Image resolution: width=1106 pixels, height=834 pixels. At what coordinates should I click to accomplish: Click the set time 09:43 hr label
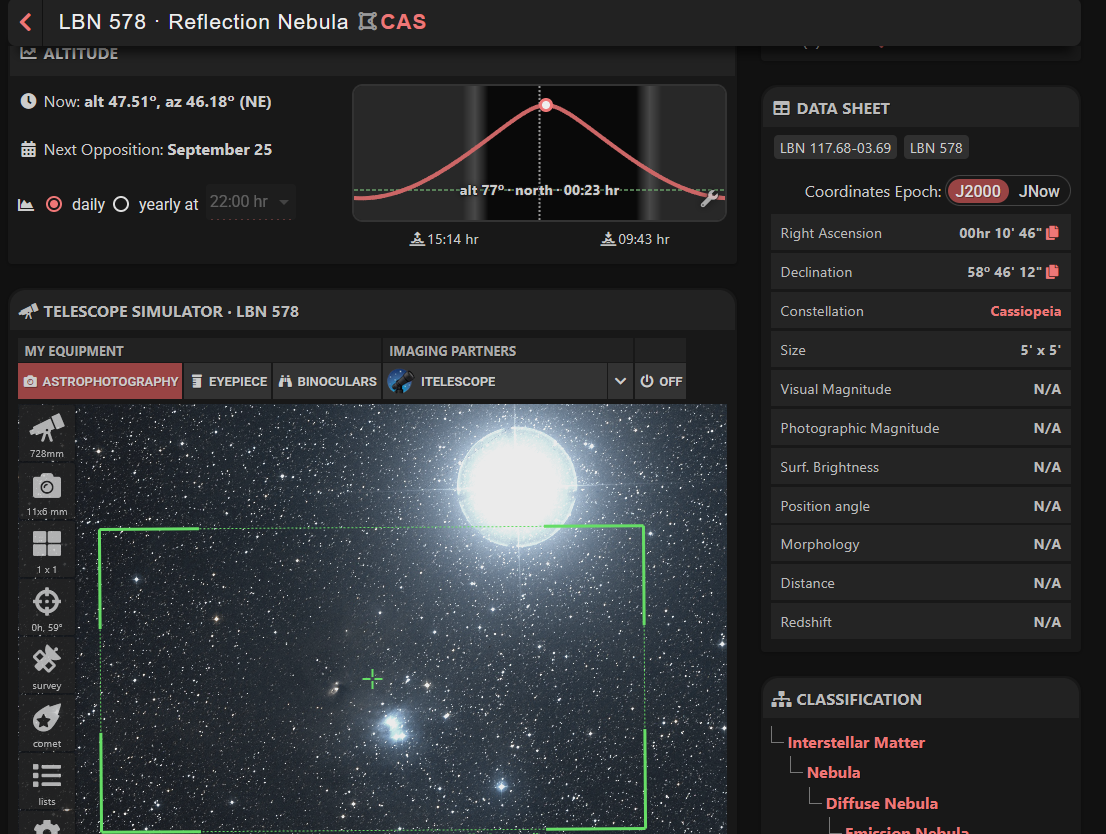click(635, 239)
